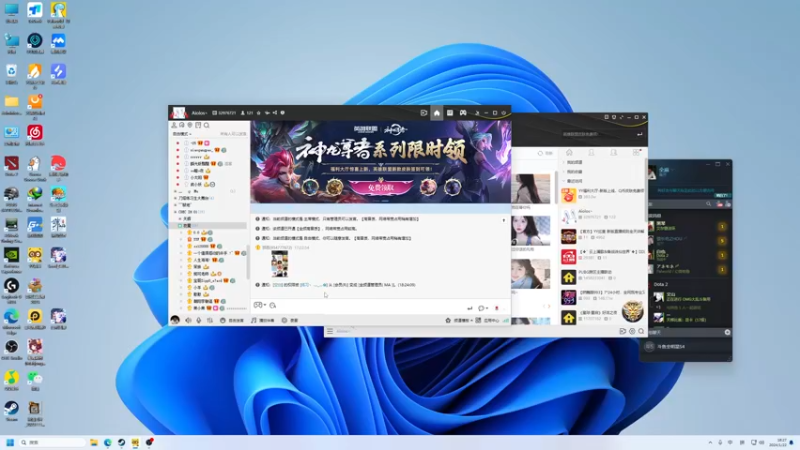
Task: Toggle the microphone icon in bottom bar
Action: 199,320
